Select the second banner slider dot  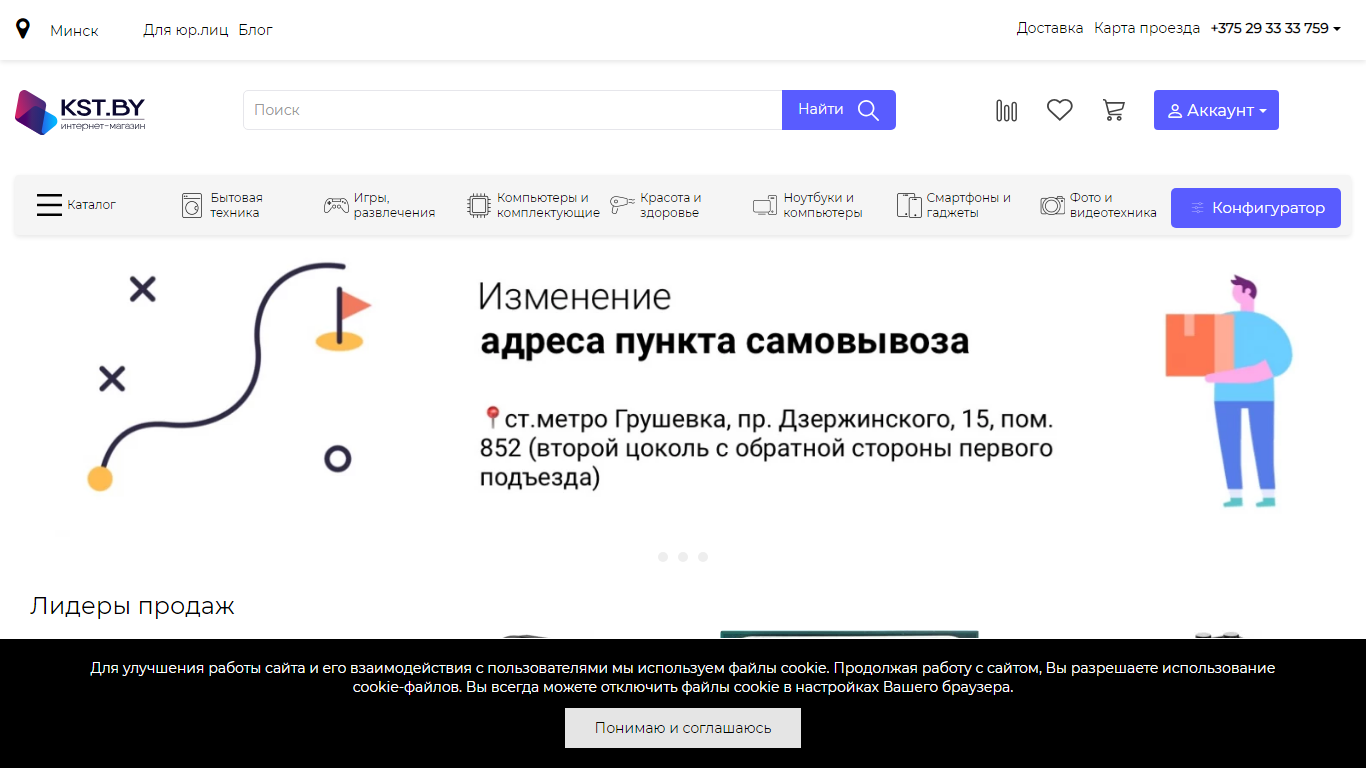pos(683,557)
